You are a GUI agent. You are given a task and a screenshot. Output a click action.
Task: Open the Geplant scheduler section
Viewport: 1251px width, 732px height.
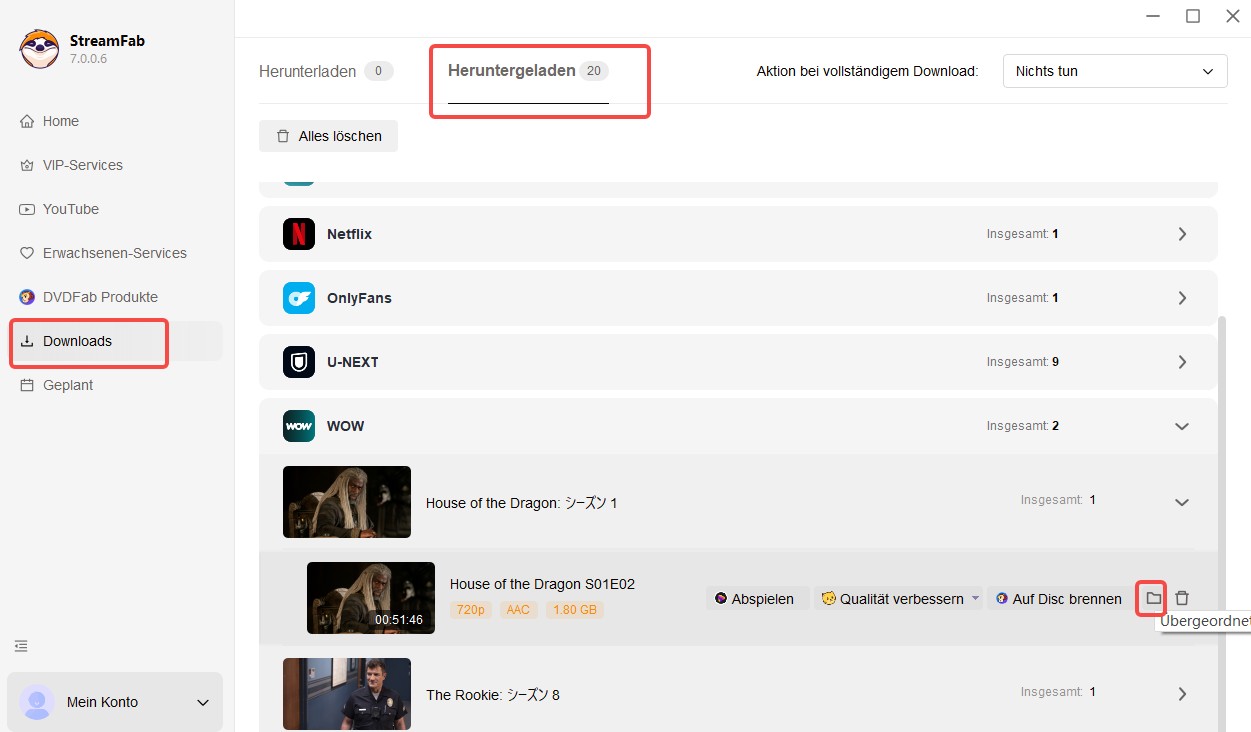[68, 385]
